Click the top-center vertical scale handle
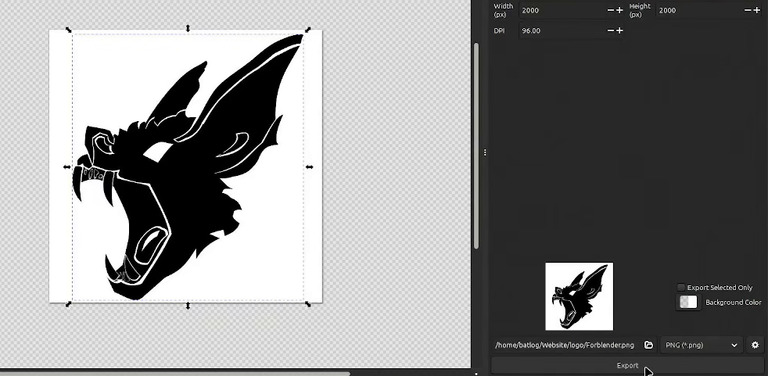Viewport: 768px width, 376px height. pyautogui.click(x=188, y=28)
